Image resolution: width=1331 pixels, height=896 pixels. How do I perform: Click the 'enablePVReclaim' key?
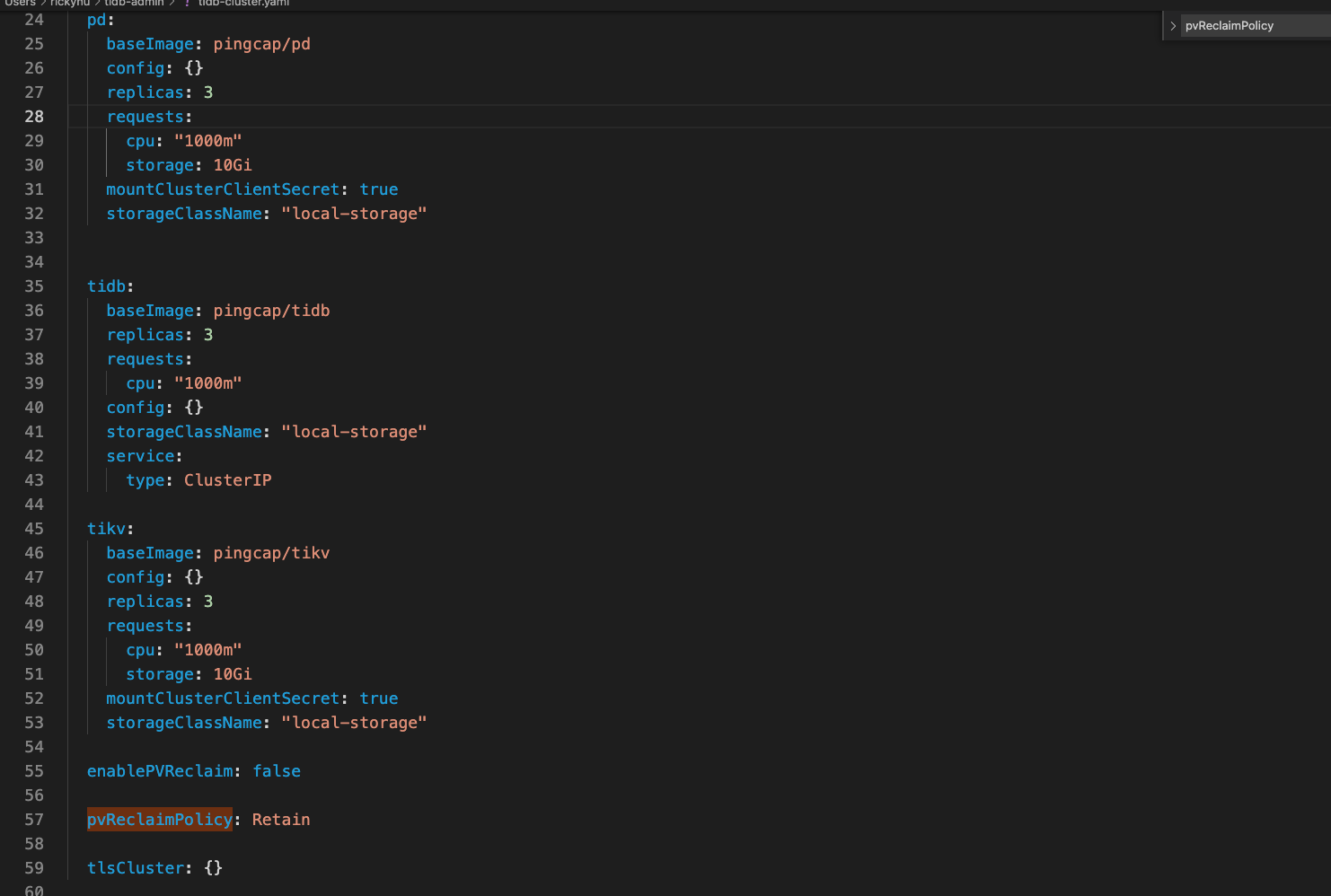tap(160, 771)
